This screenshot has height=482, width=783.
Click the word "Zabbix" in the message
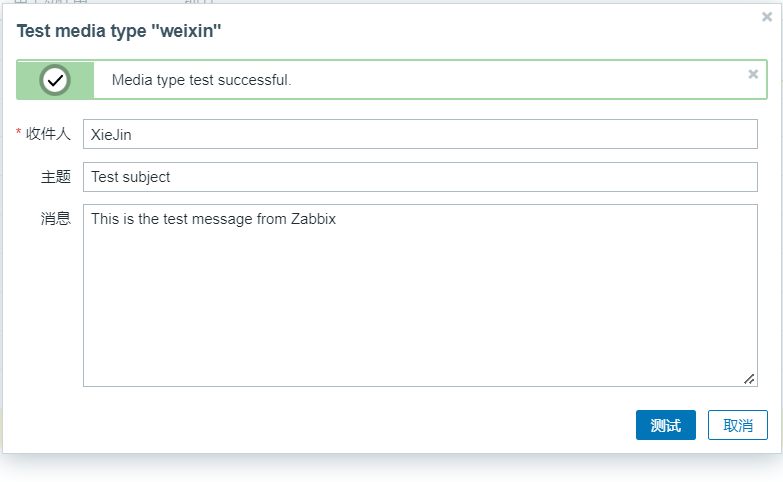pyautogui.click(x=313, y=219)
